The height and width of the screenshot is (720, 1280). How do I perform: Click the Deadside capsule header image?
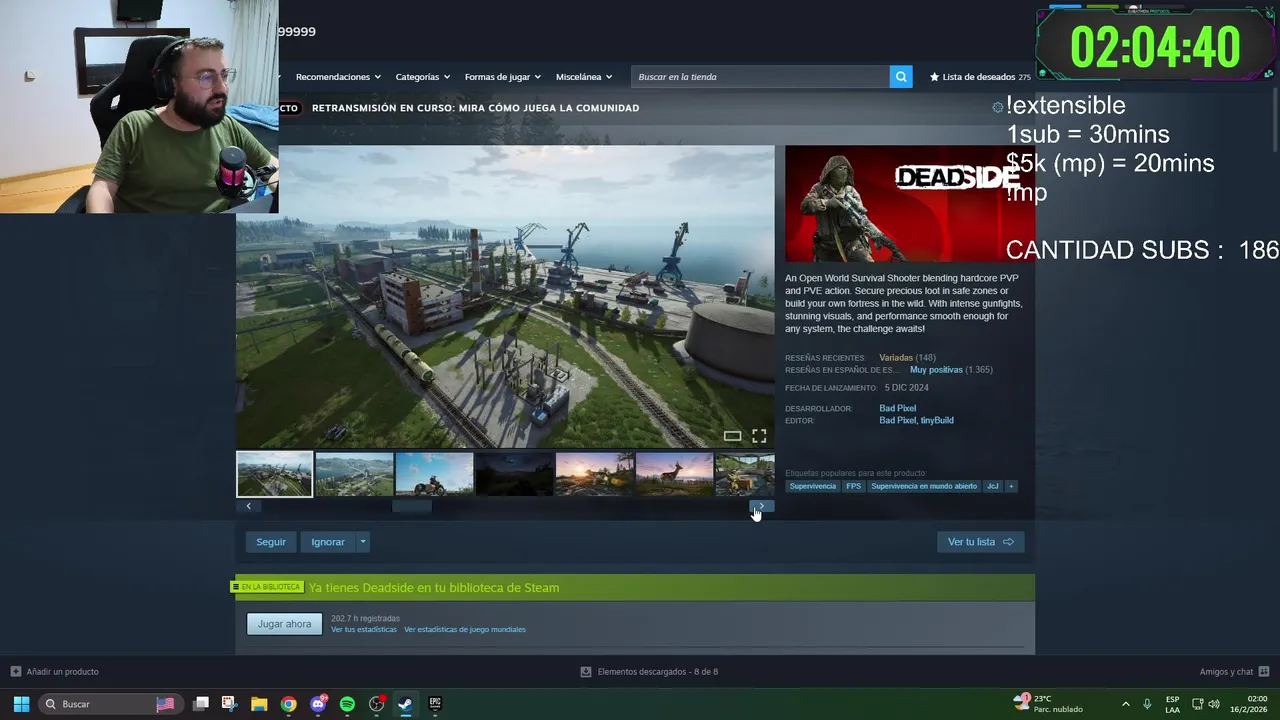click(908, 204)
